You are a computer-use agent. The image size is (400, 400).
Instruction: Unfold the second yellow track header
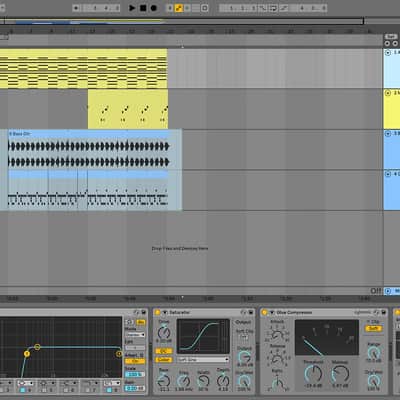pyautogui.click(x=388, y=93)
